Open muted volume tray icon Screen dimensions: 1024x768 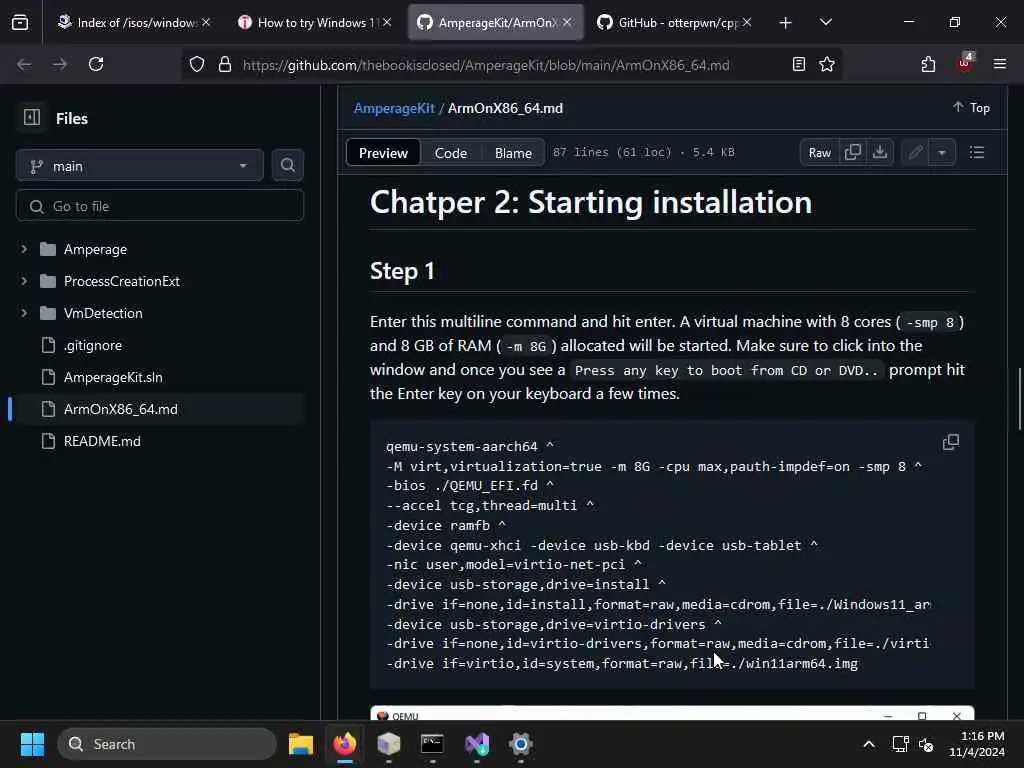[925, 744]
